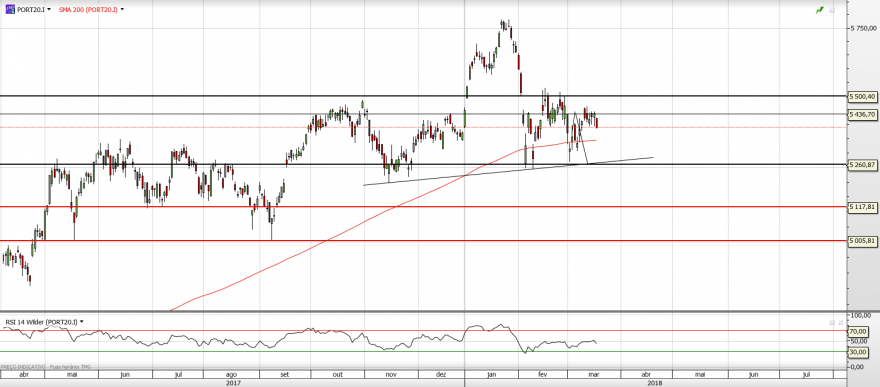This screenshot has height=387, width=880.
Task: Maximize the main price chart panel
Action: point(832,10)
